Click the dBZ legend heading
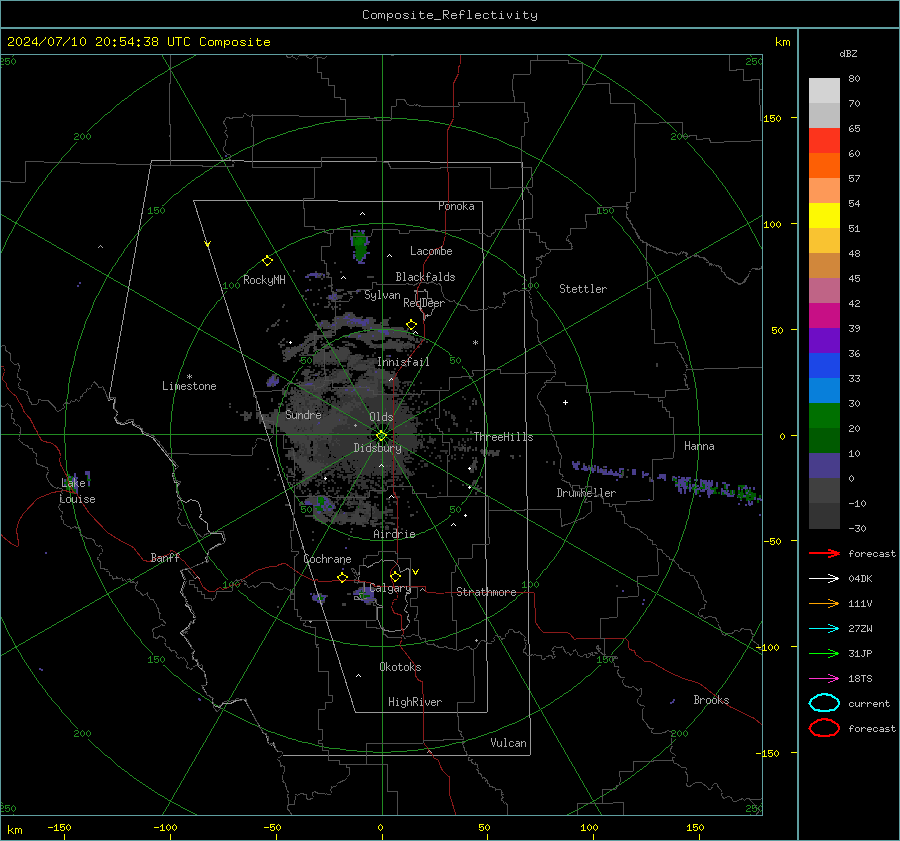The width and height of the screenshot is (900, 841). pyautogui.click(x=848, y=53)
